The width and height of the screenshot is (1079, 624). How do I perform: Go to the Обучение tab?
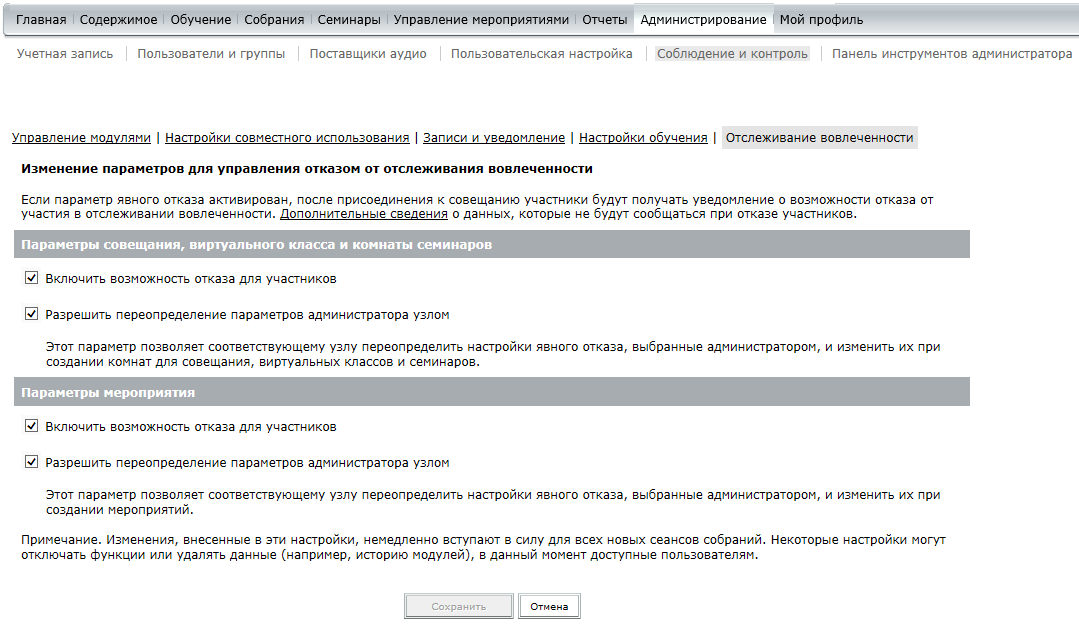click(201, 20)
